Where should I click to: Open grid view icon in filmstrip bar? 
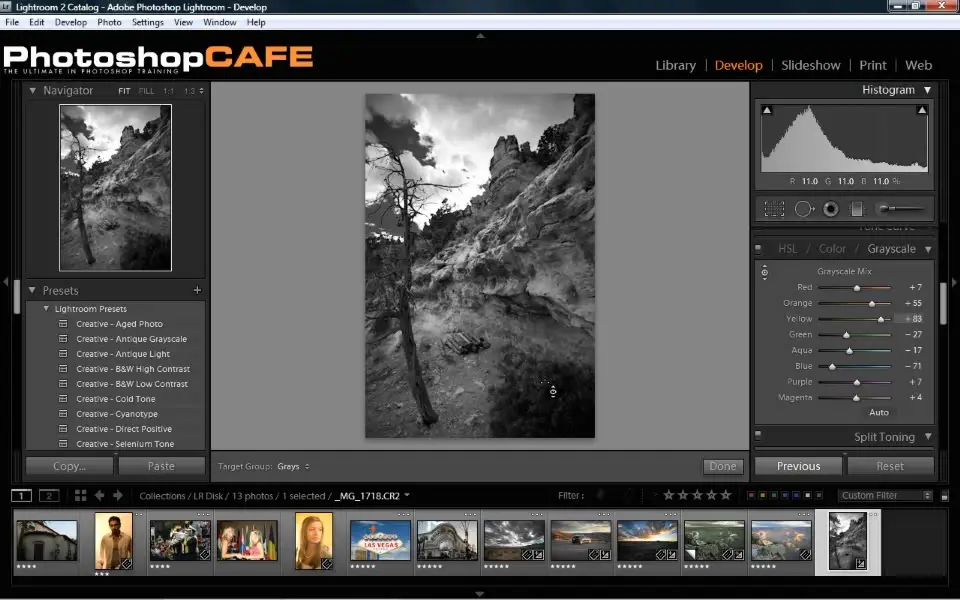(x=81, y=495)
